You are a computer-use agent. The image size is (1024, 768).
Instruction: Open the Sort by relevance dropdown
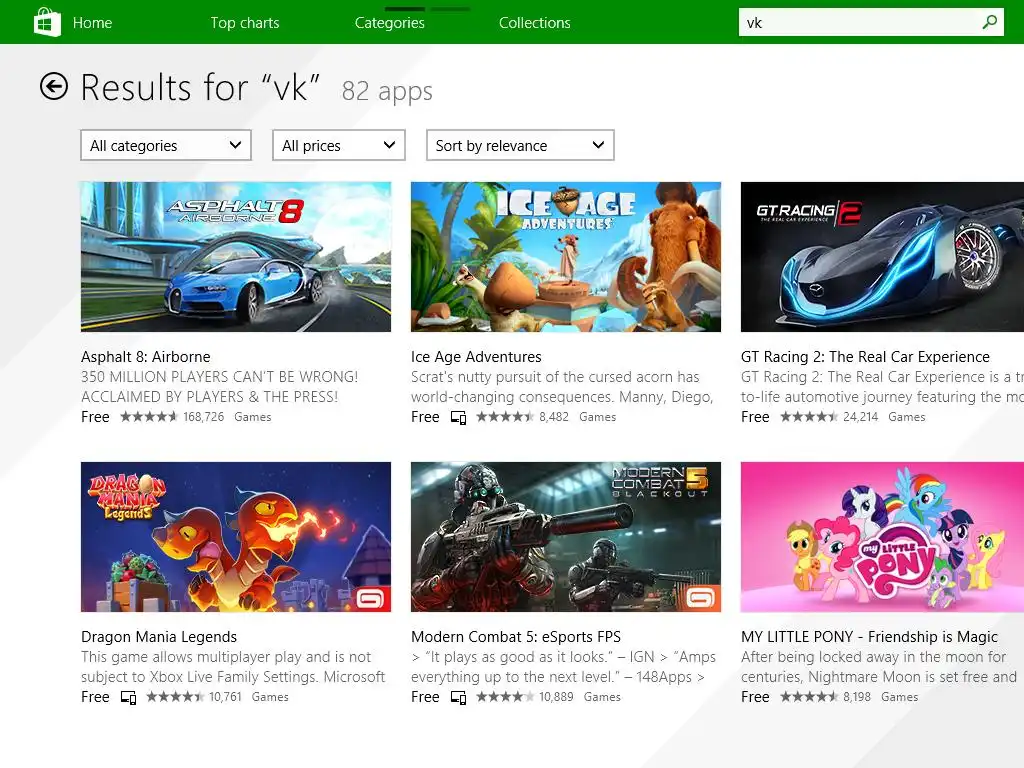point(520,145)
